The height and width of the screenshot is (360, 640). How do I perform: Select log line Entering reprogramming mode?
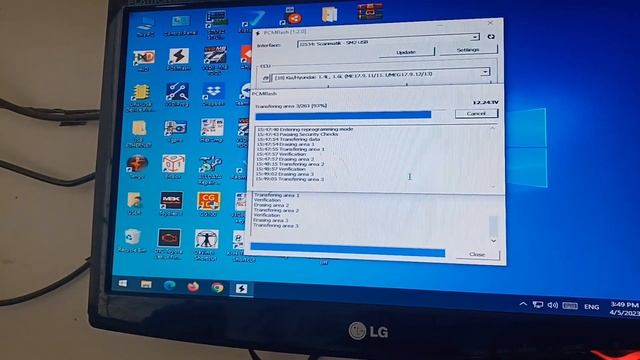[305, 129]
